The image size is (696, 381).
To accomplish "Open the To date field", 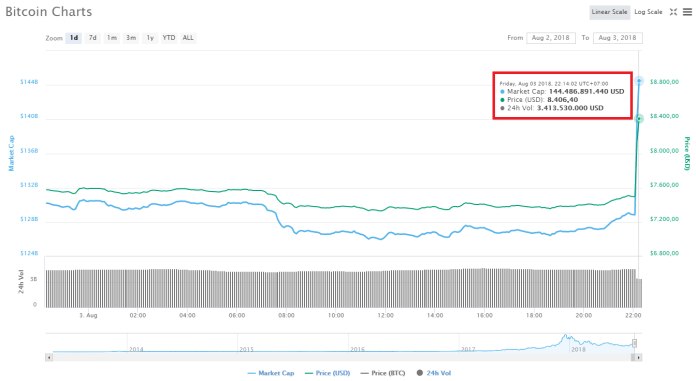I will [617, 38].
